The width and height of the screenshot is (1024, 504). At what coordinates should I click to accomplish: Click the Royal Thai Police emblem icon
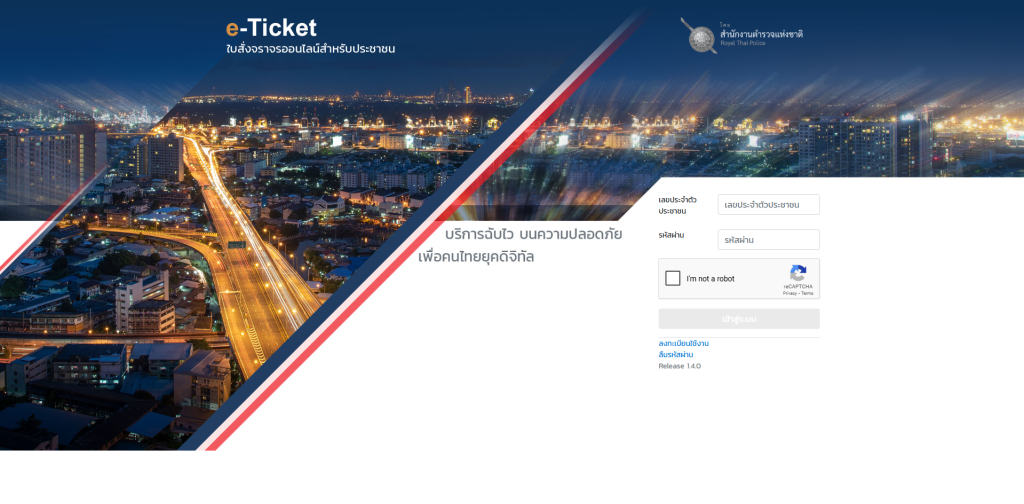699,35
